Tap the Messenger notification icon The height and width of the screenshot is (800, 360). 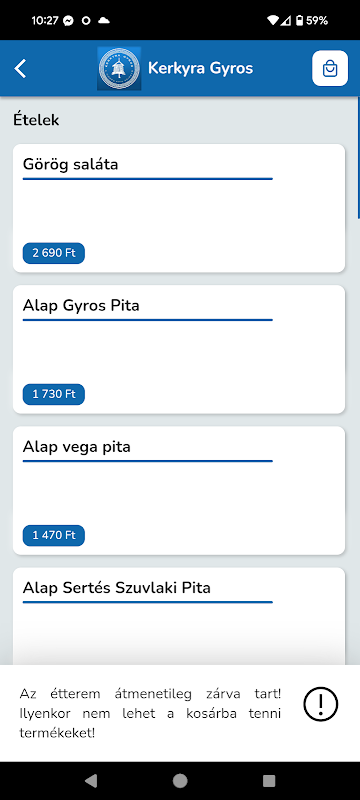68,20
